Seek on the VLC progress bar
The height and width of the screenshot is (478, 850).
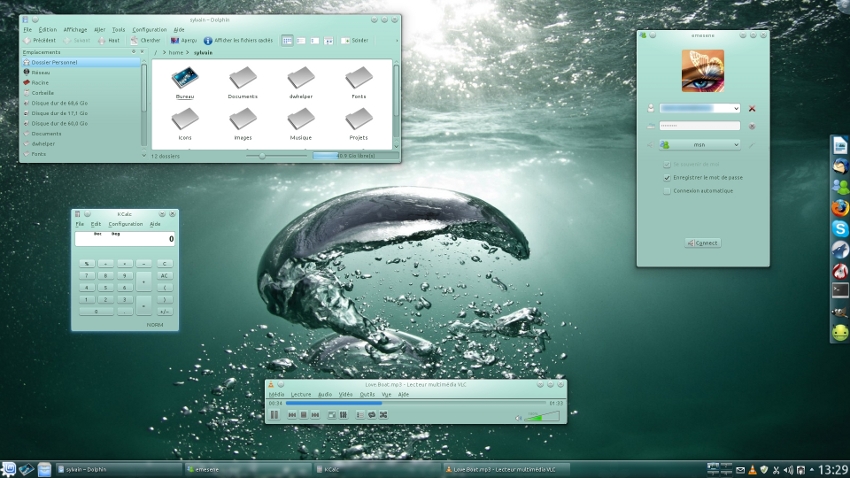click(416, 403)
